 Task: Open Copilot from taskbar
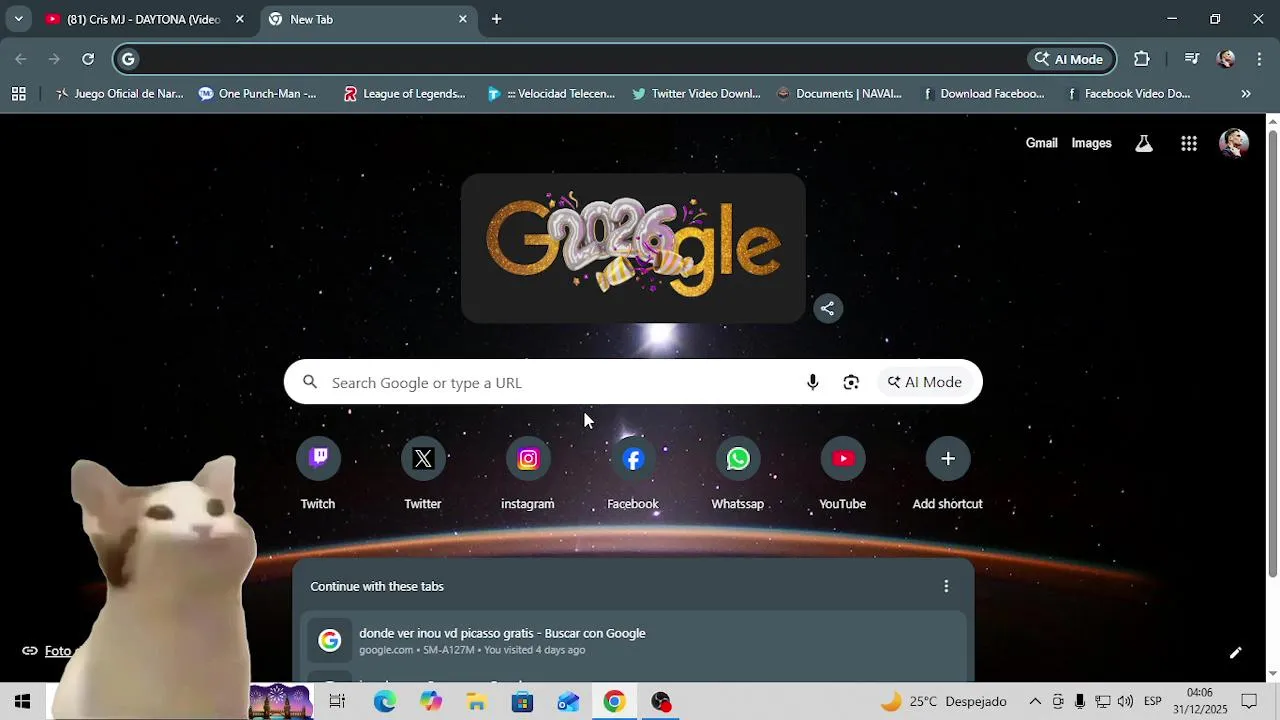pyautogui.click(x=431, y=701)
